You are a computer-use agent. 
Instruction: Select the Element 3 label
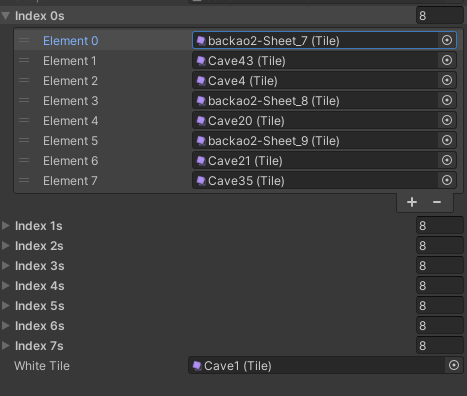click(70, 101)
